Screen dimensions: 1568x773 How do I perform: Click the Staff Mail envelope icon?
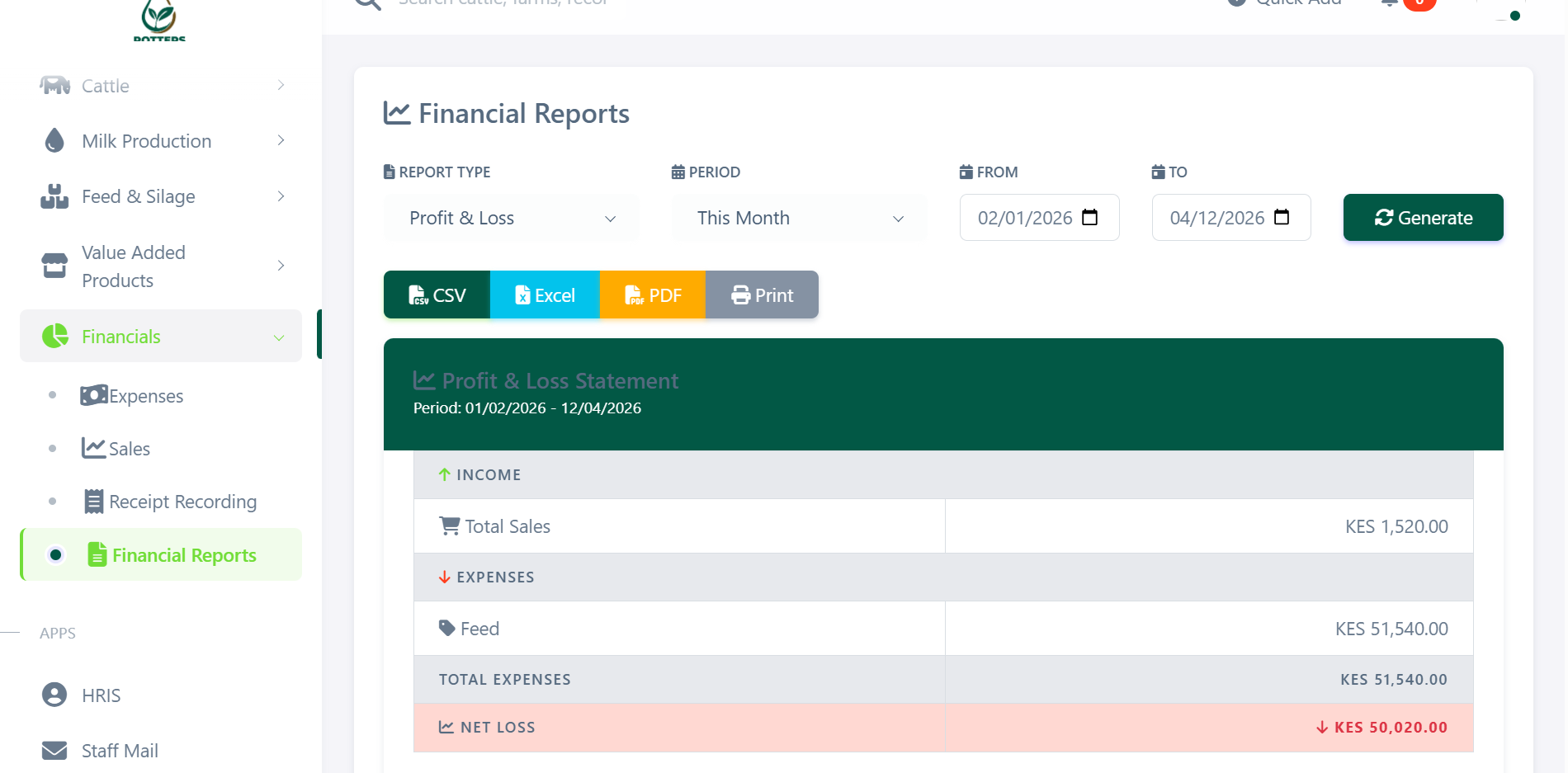pos(54,751)
